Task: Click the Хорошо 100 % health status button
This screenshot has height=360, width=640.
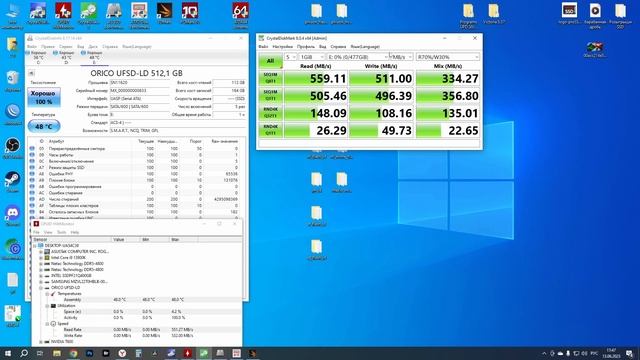Action: pos(44,97)
